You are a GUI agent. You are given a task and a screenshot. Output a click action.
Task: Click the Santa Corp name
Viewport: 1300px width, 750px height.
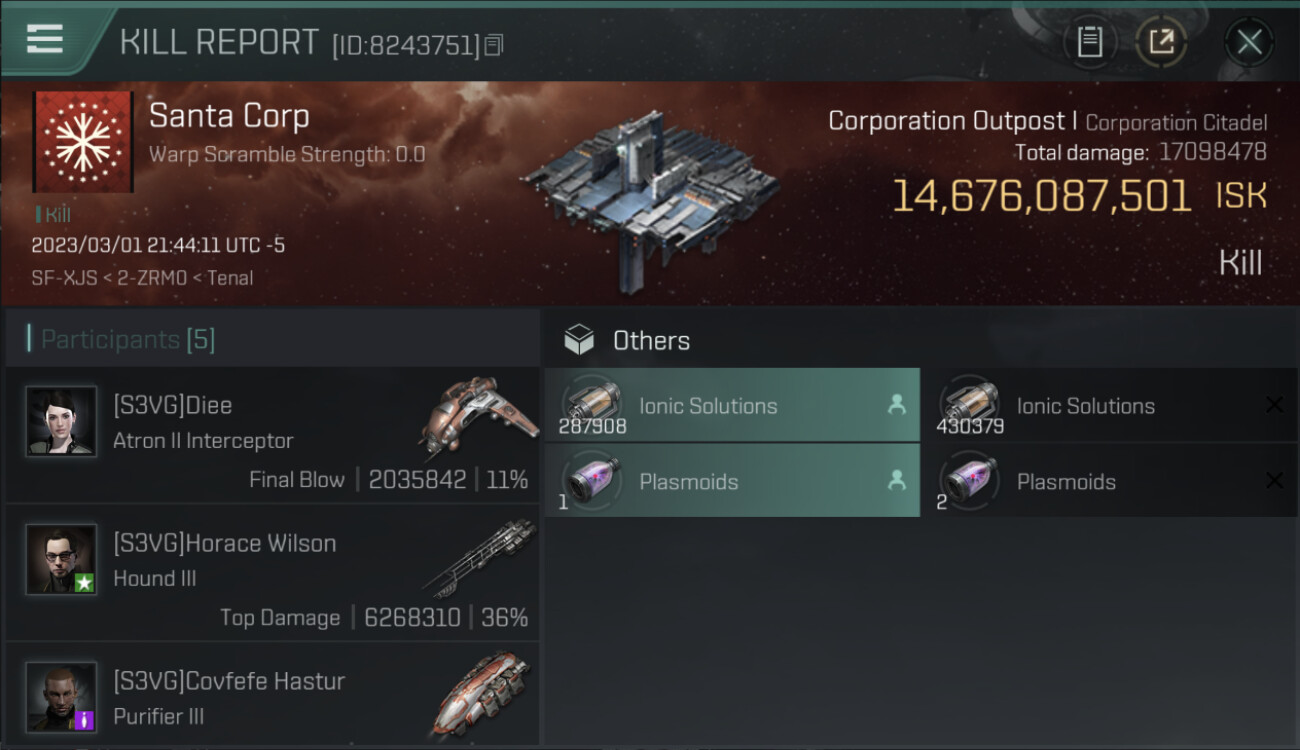pyautogui.click(x=229, y=116)
